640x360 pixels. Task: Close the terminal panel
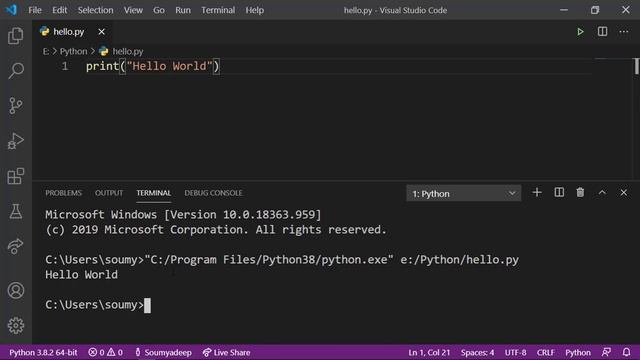coord(624,192)
